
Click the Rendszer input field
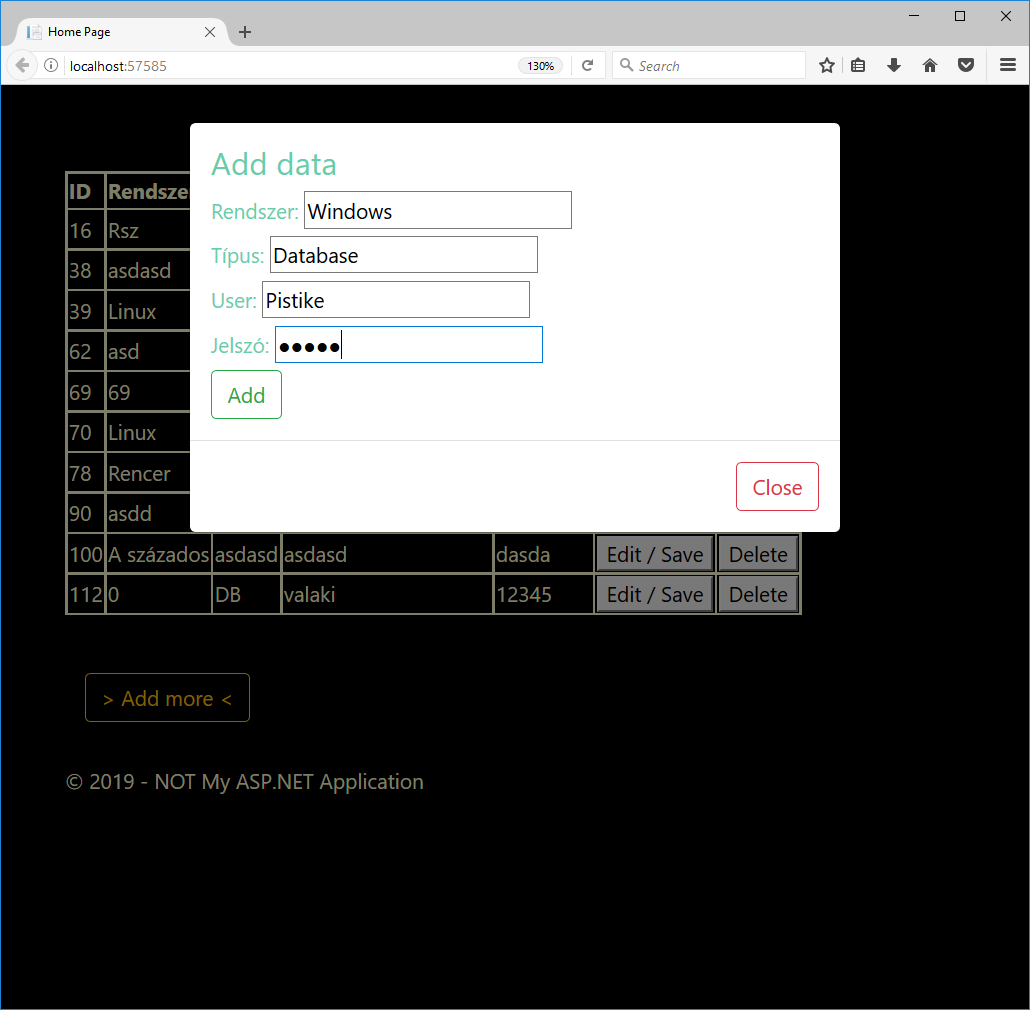[x=437, y=211]
